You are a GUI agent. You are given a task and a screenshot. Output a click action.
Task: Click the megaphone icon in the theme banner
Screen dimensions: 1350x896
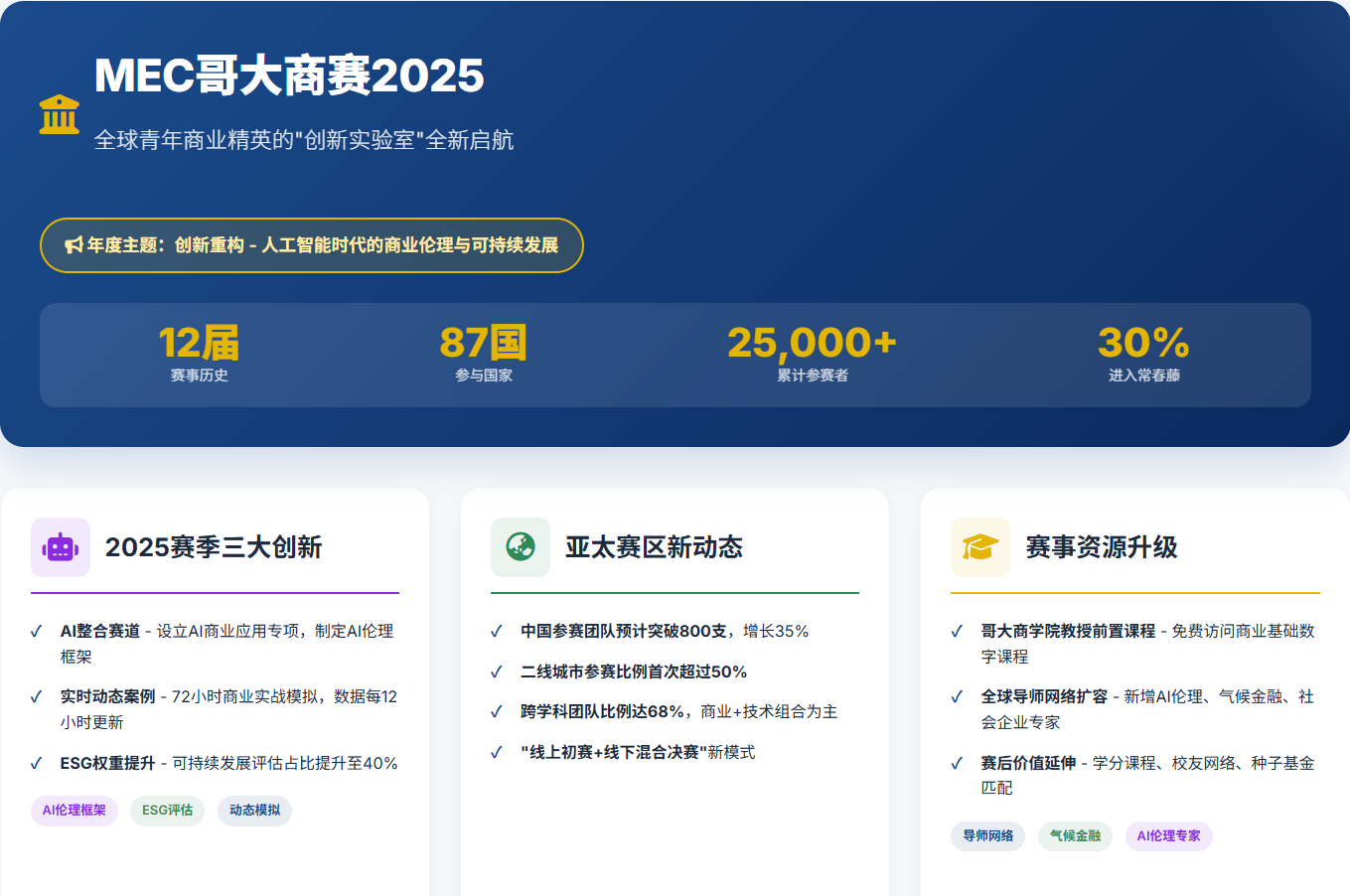(x=74, y=245)
